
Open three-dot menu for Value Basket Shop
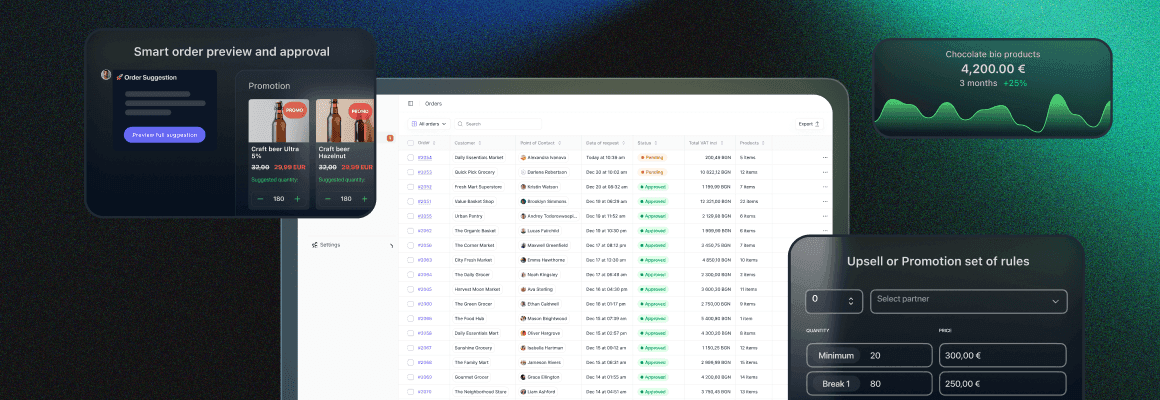pos(825,201)
